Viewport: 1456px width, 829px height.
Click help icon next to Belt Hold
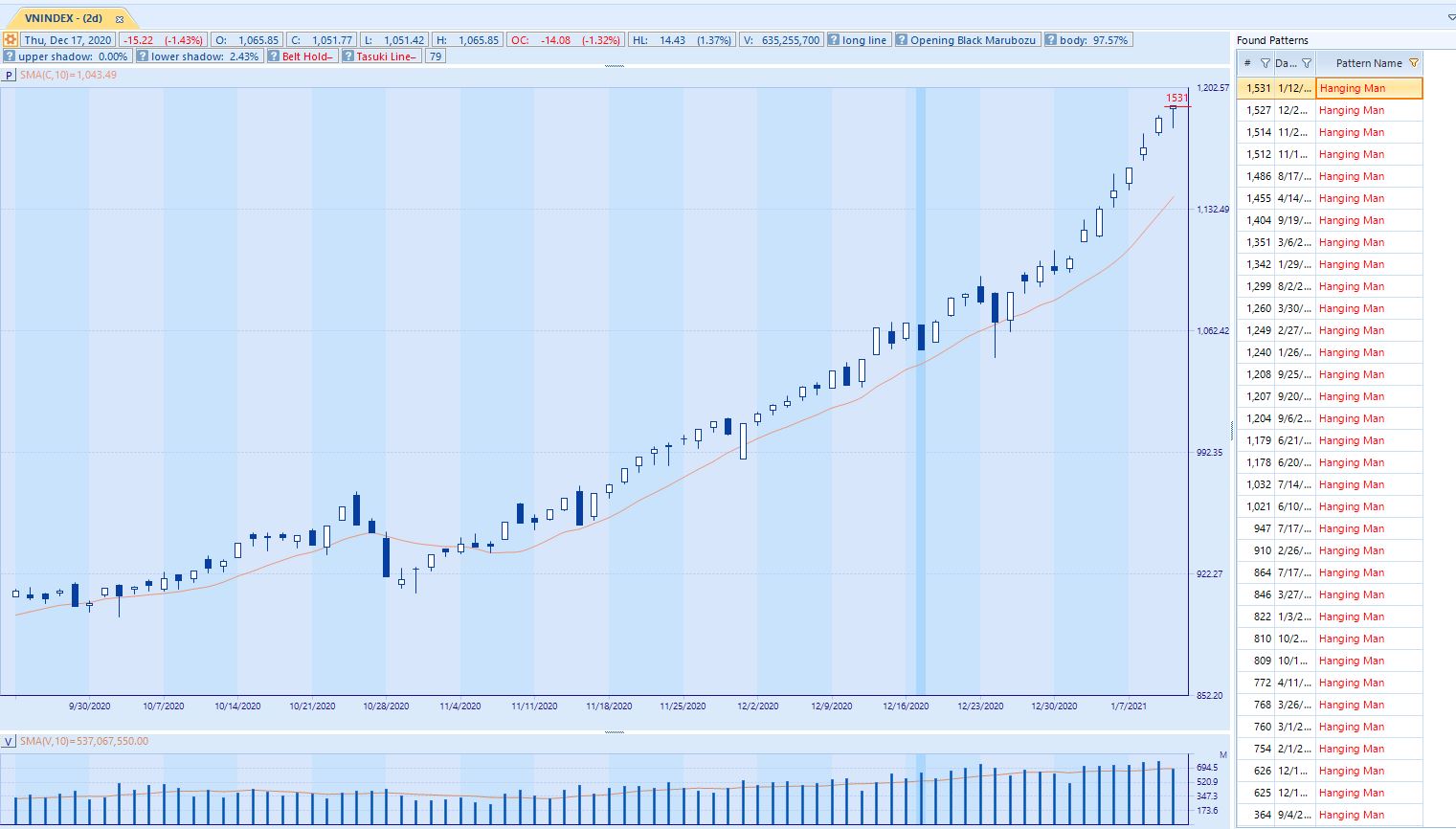point(274,56)
